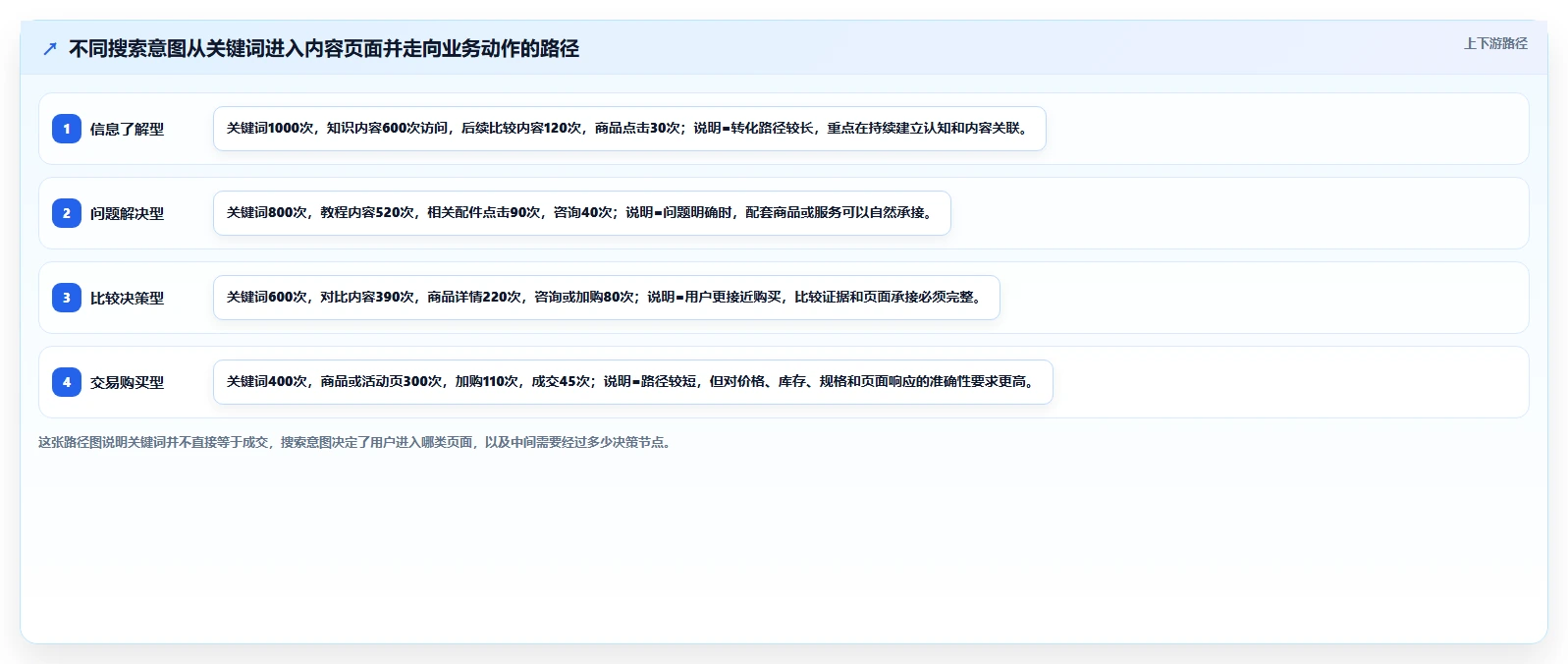The height and width of the screenshot is (664, 1568).
Task: Click the number 2 badge for 问题解决型
Action: coord(67,213)
